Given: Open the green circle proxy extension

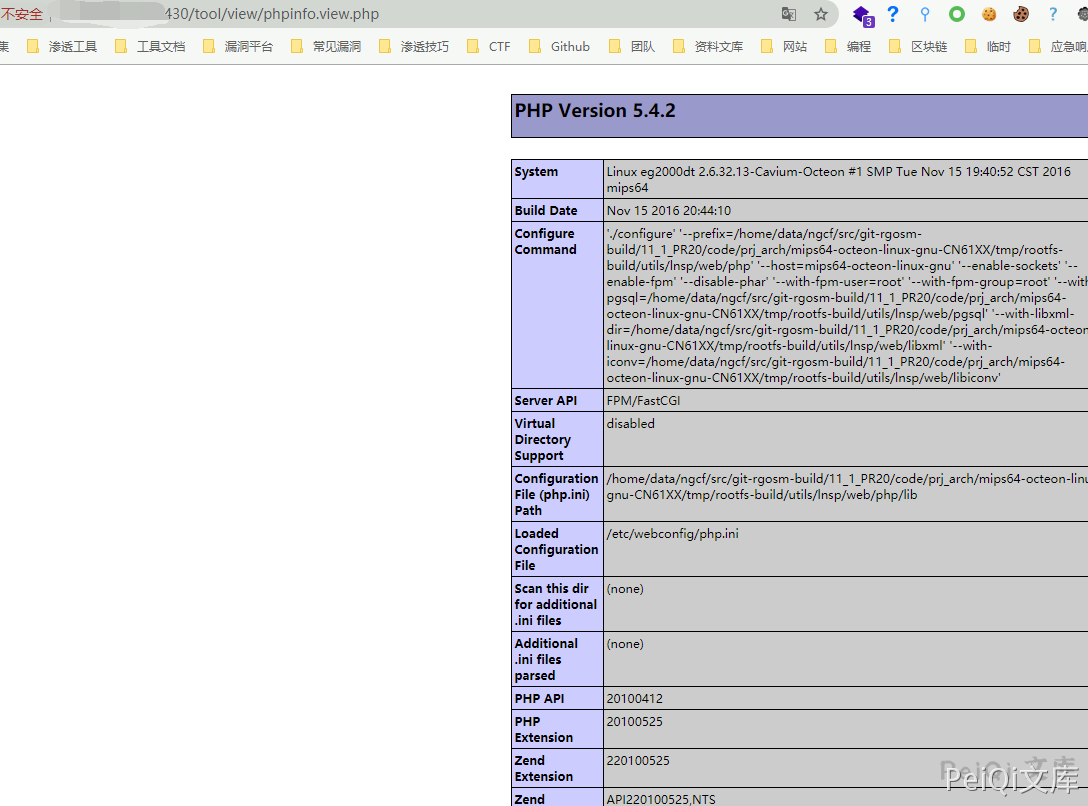Looking at the screenshot, I should click(956, 15).
